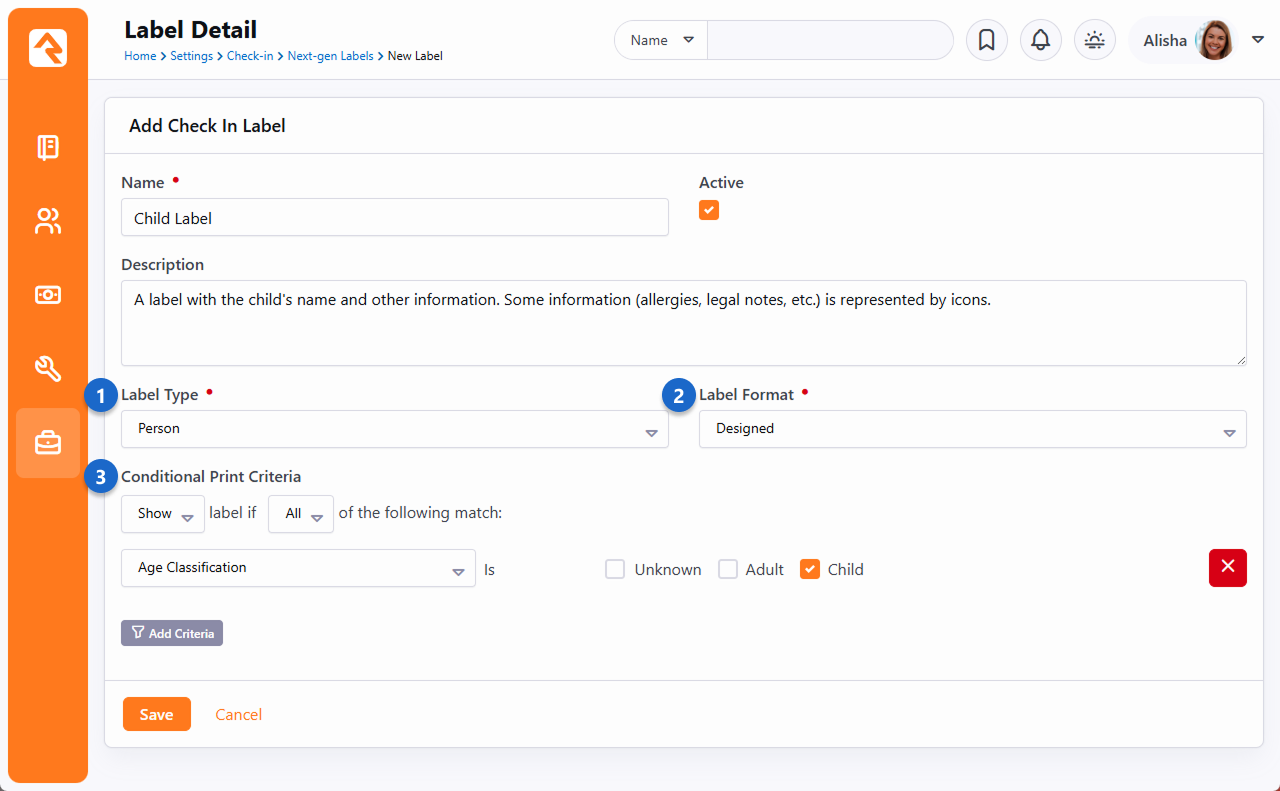Check the Adult age classification box
The image size is (1280, 791).
click(728, 569)
